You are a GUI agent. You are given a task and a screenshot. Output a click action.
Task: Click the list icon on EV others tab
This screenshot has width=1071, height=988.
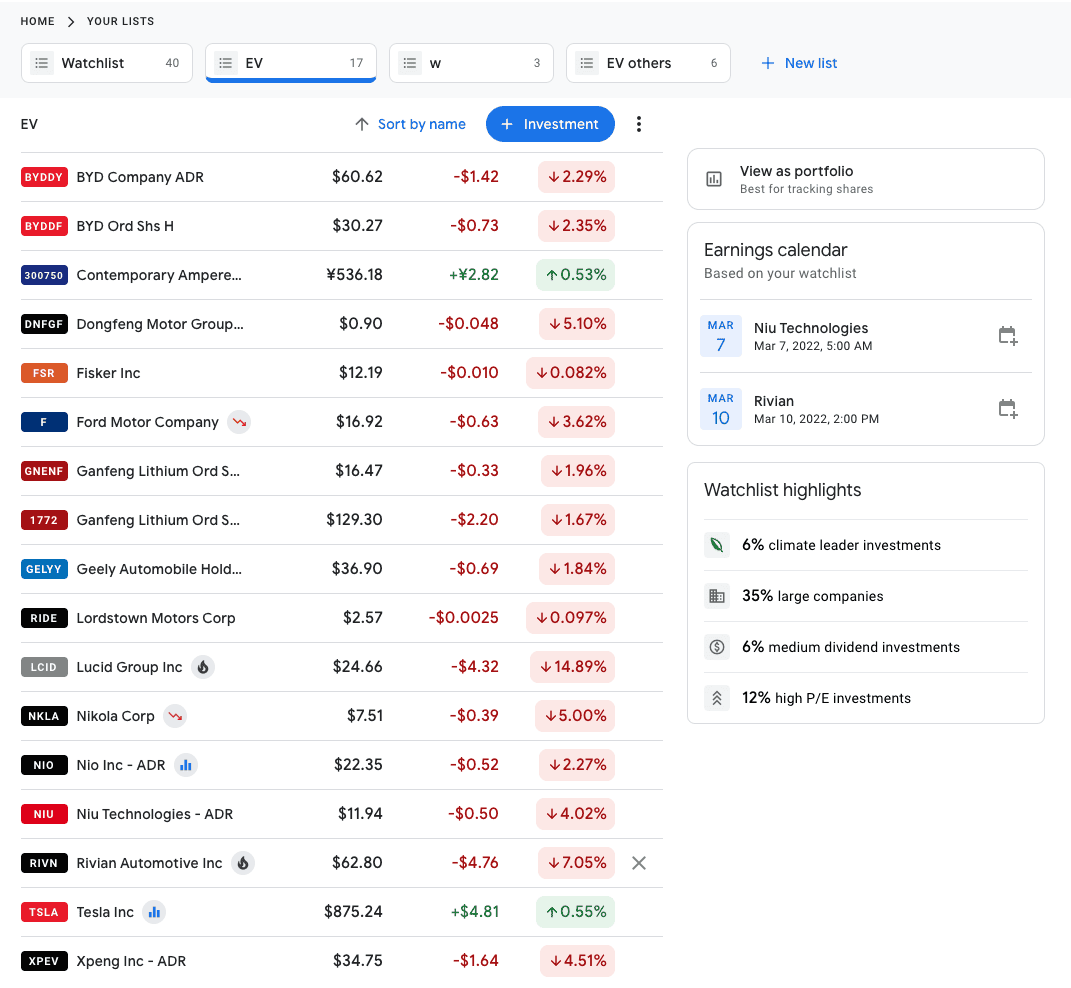pos(586,63)
